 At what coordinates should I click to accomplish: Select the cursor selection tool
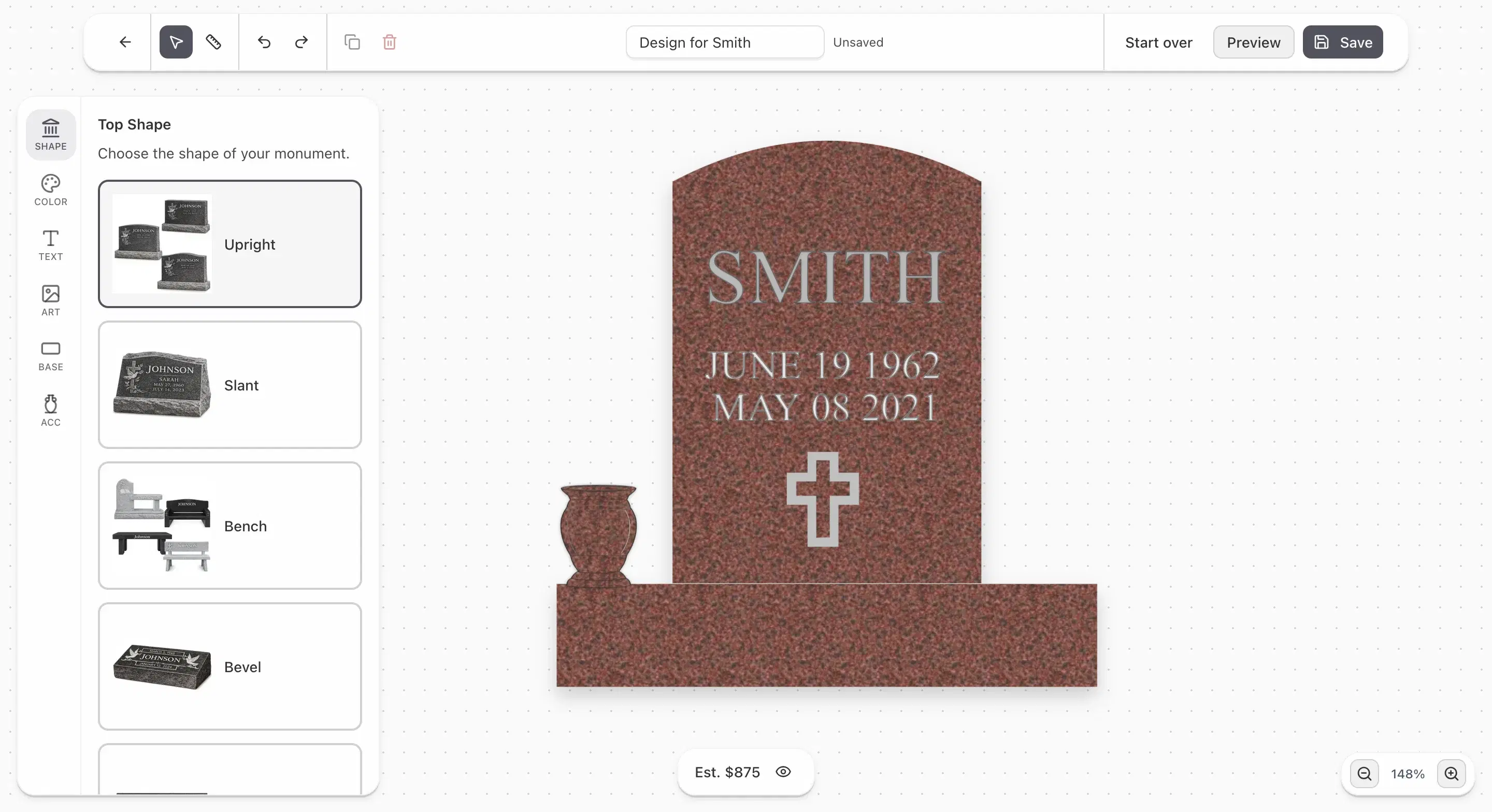click(x=175, y=42)
